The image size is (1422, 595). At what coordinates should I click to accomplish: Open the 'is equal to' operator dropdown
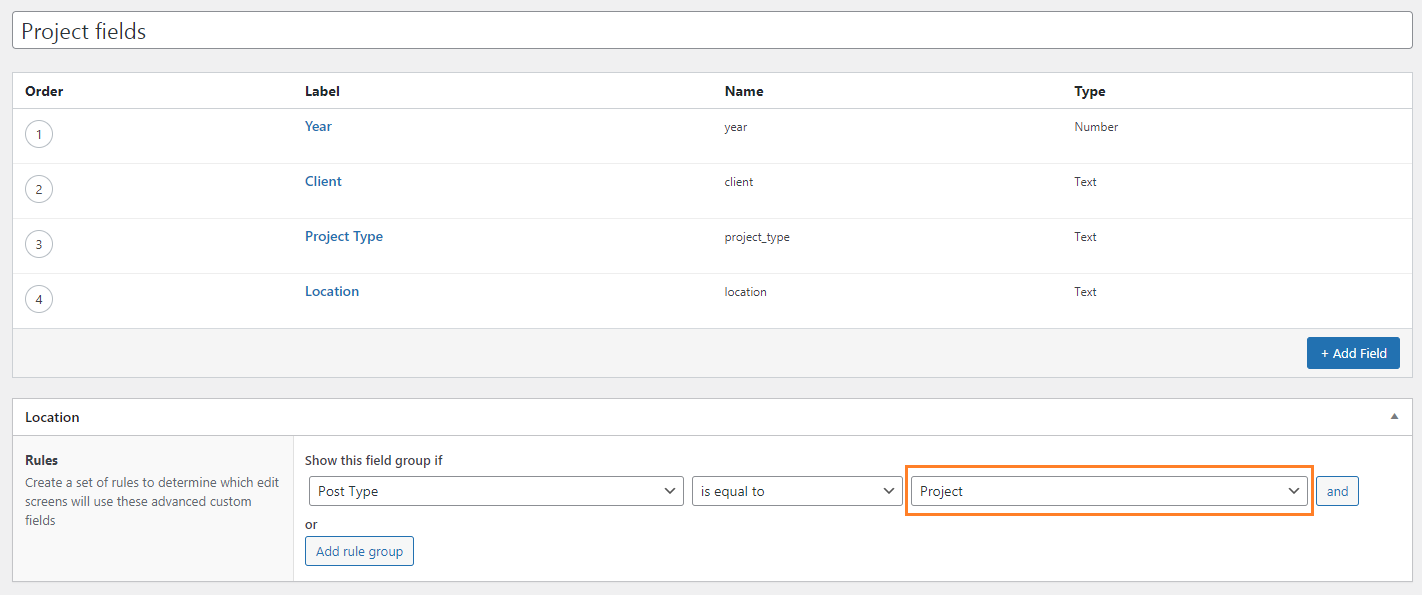tap(797, 491)
